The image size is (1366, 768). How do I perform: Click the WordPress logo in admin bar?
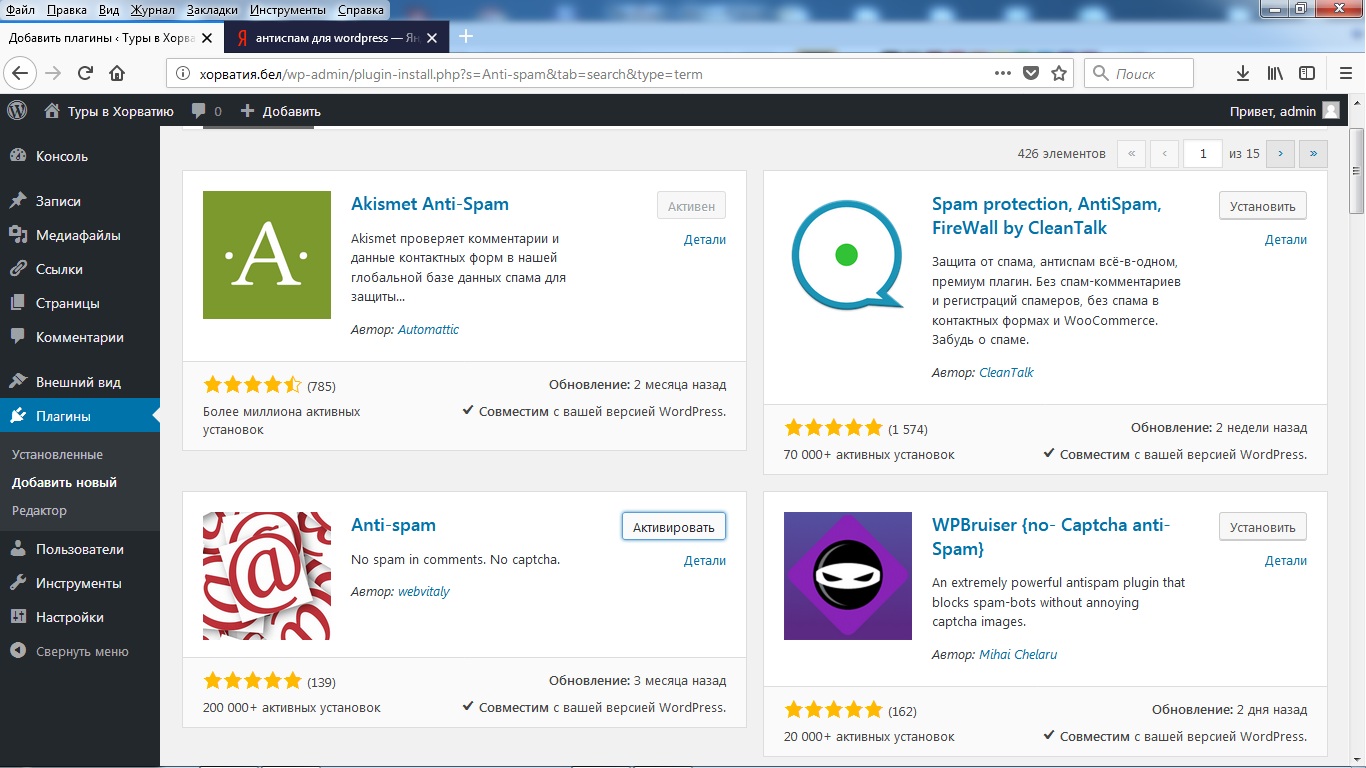[17, 111]
